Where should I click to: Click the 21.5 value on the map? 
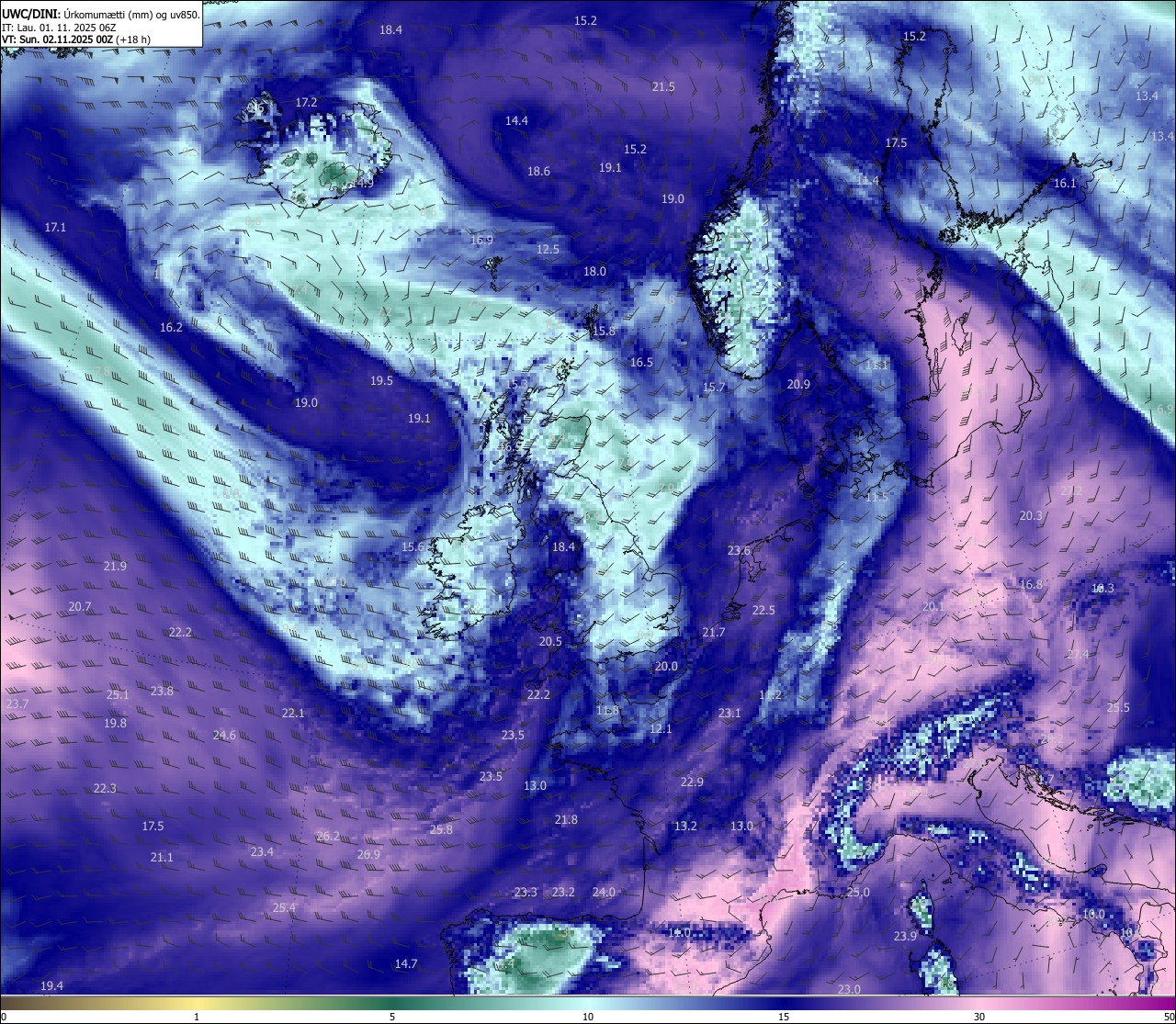[x=663, y=86]
